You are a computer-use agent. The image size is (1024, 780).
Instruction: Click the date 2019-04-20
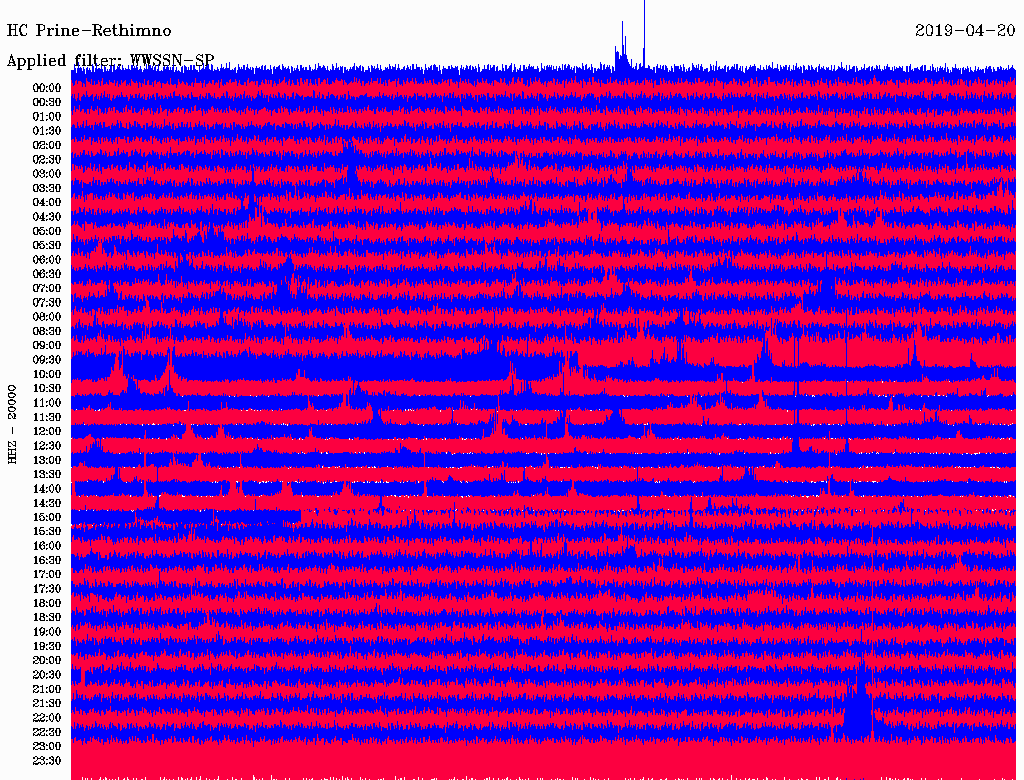(965, 31)
